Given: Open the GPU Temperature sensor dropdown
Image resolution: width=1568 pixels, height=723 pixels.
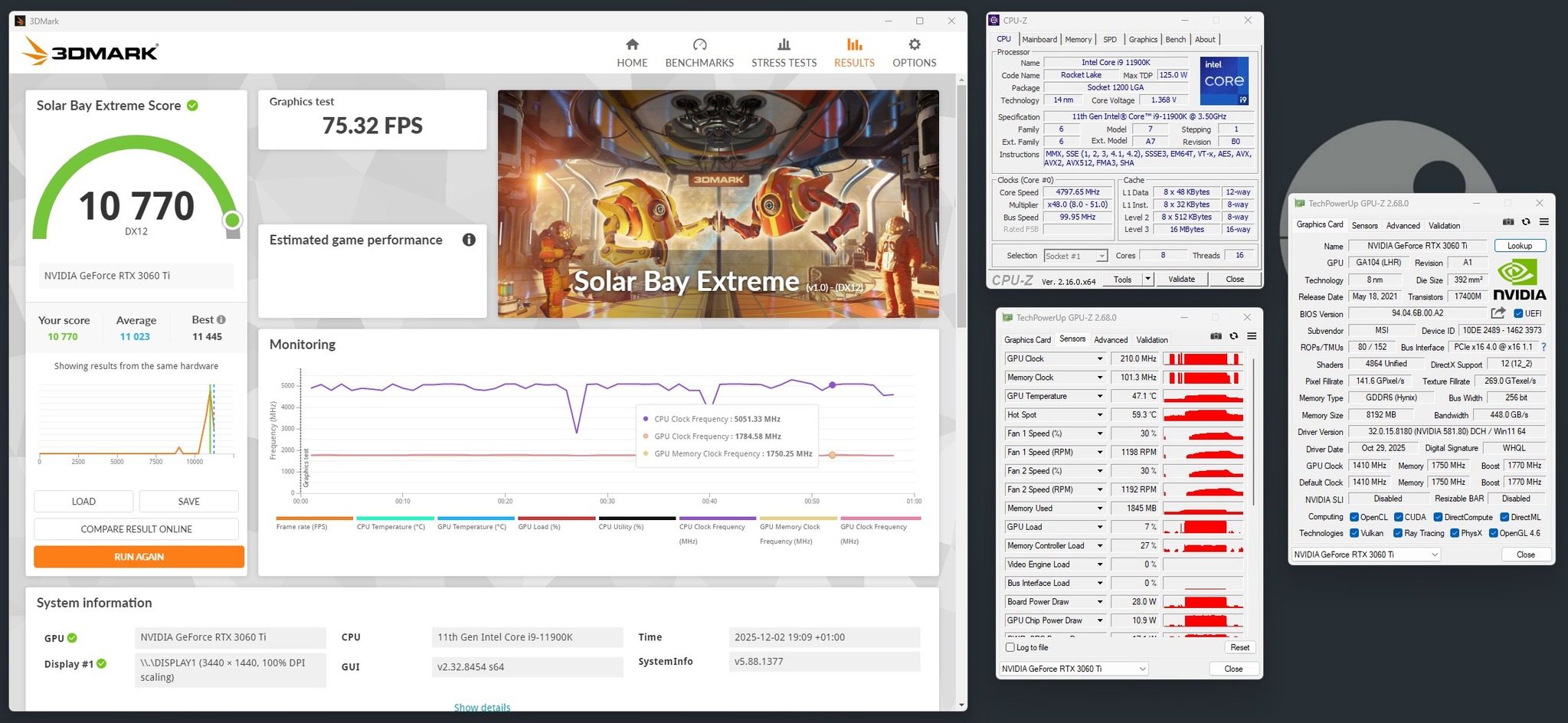Looking at the screenshot, I should [x=1100, y=396].
